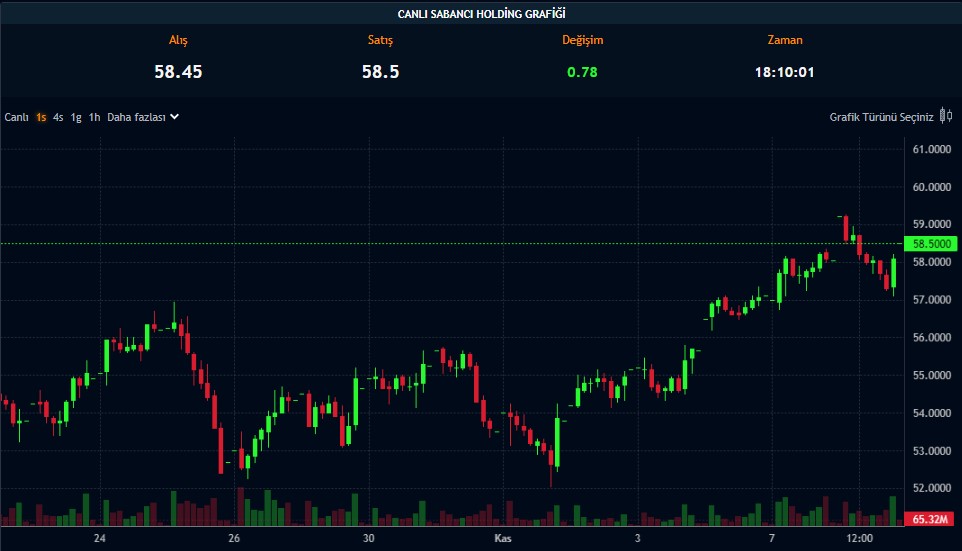This screenshot has height=551, width=962.
Task: Click the green Değişim value 0.78
Action: [x=582, y=72]
